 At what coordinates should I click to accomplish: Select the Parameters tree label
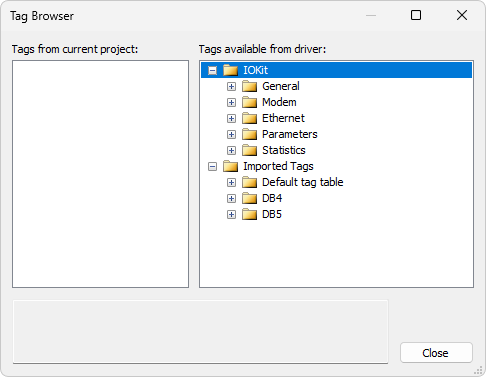290,134
